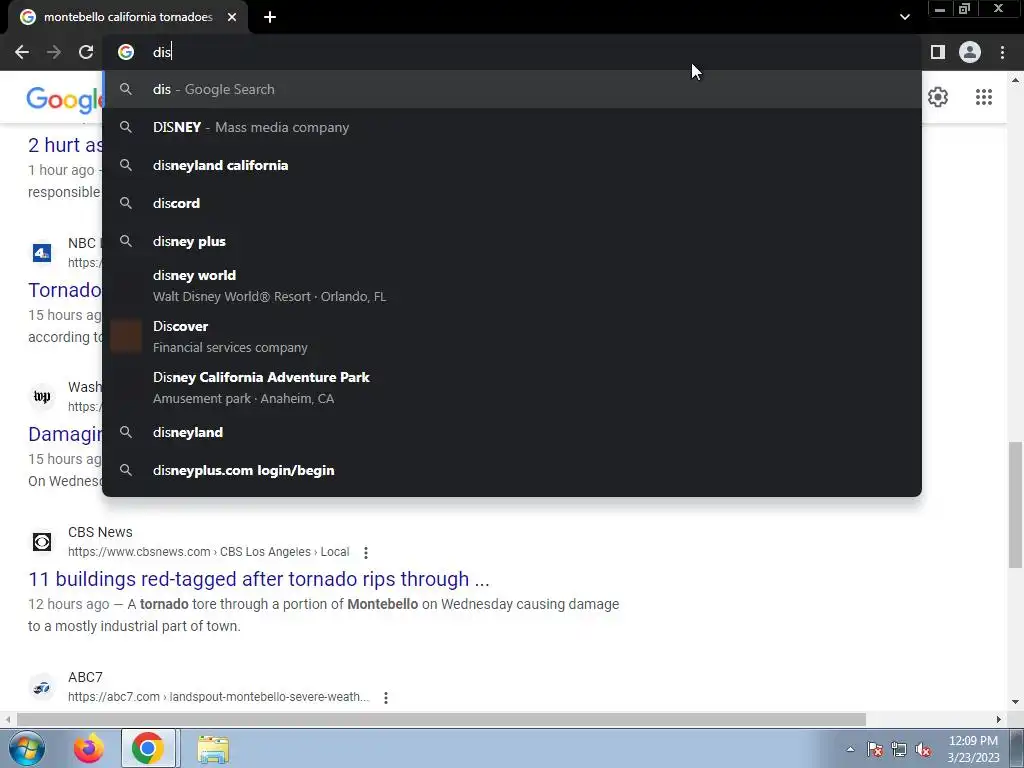Screen dimensions: 1024x768
Task: Select the 'dis - Google Search' suggestion
Action: click(512, 89)
